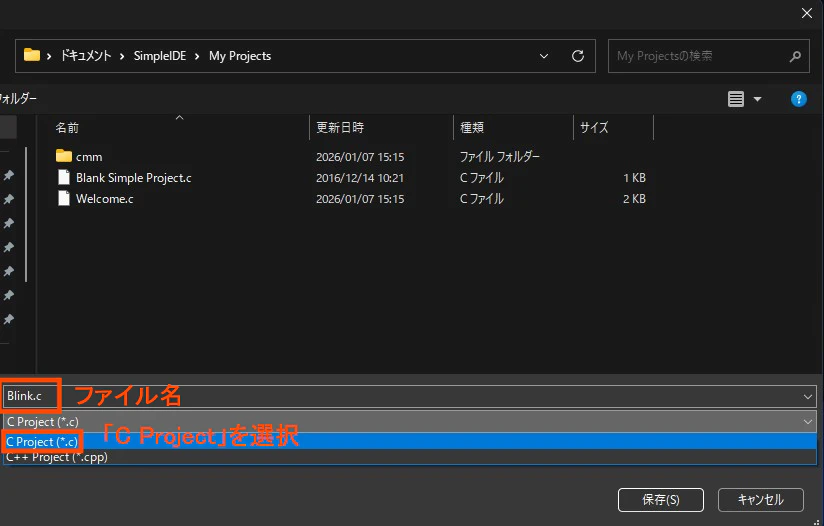Click My Projects in the breadcrumb
This screenshot has height=526, width=824.
(x=240, y=56)
